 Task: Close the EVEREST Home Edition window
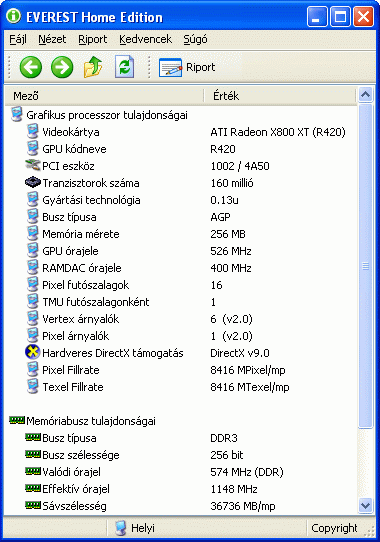[x=363, y=16]
